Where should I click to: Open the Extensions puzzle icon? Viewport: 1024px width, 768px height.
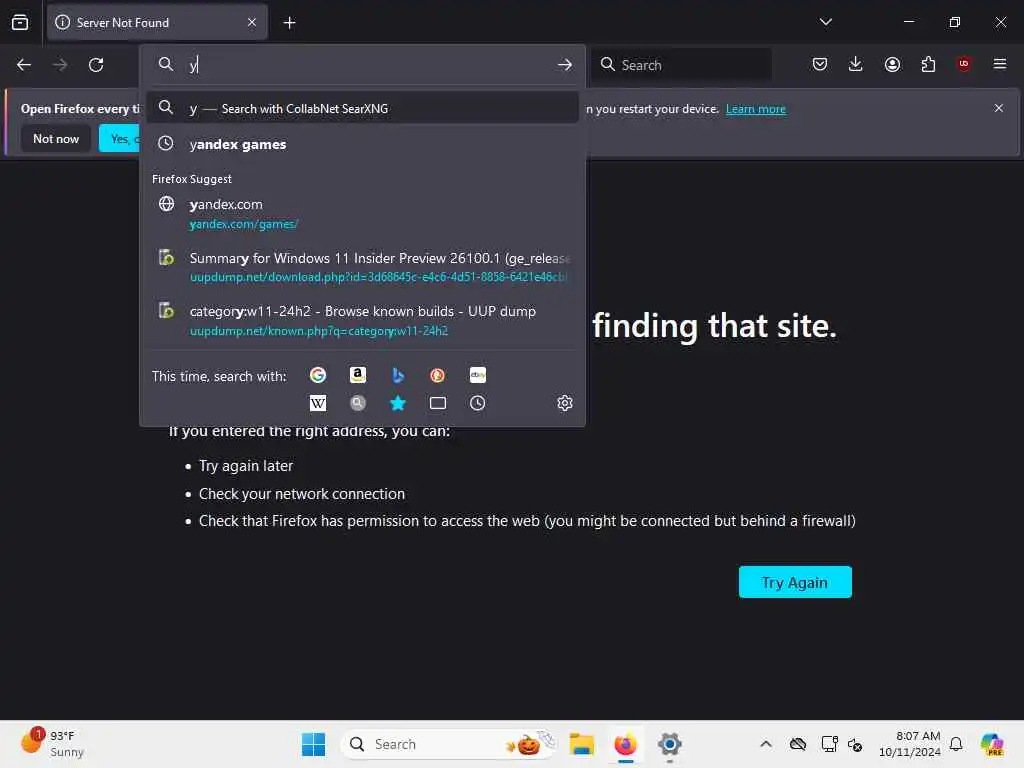click(928, 64)
